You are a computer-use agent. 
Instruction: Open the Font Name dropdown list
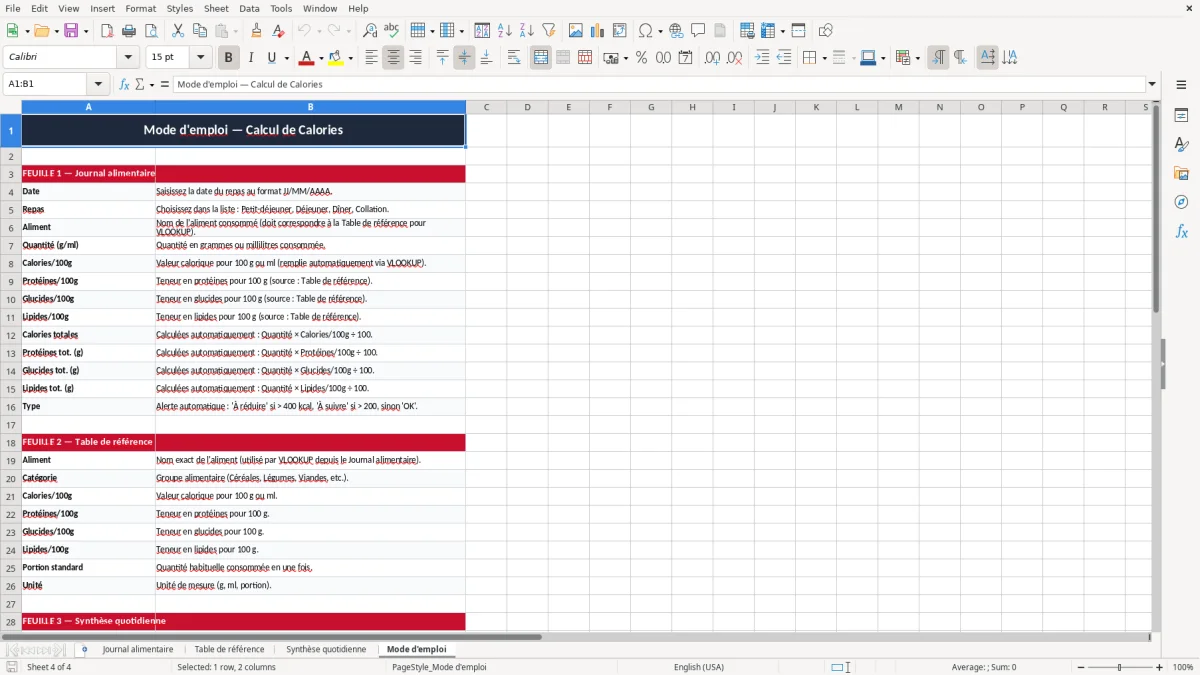[127, 58]
